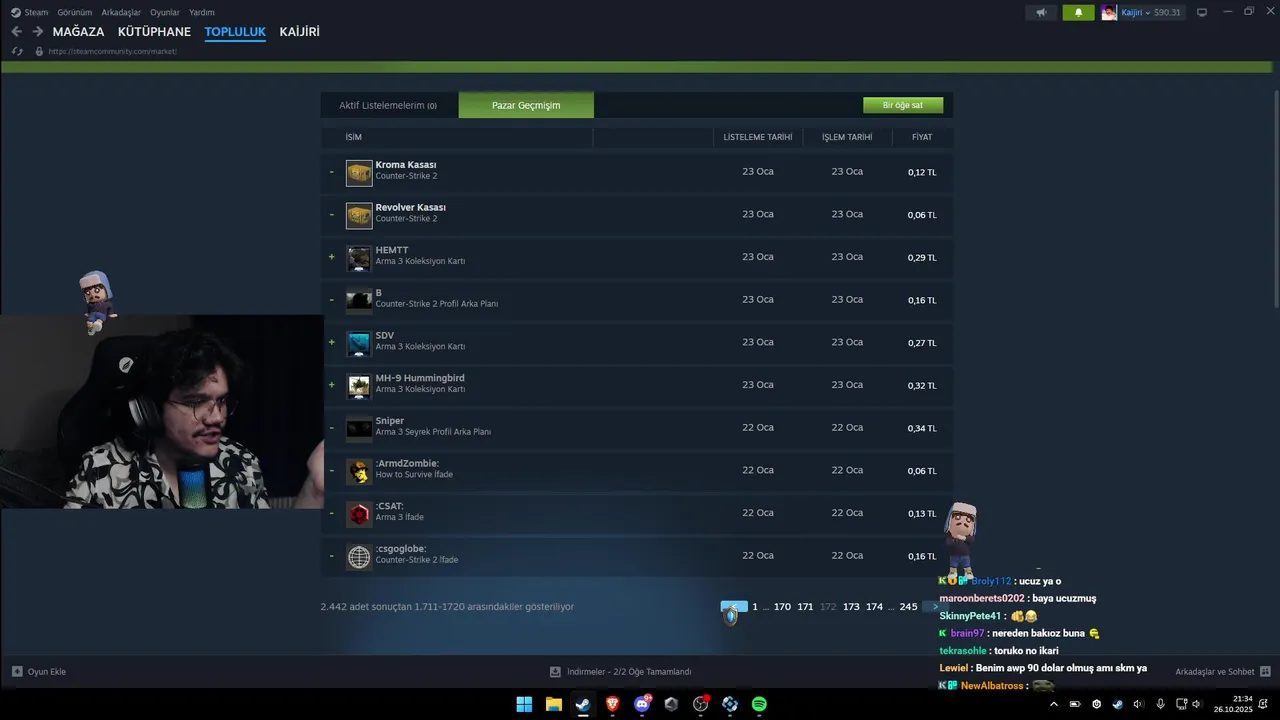Open the :ArmdZombie: emoticon icon
Screen dimensions: 1280x720
[359, 472]
